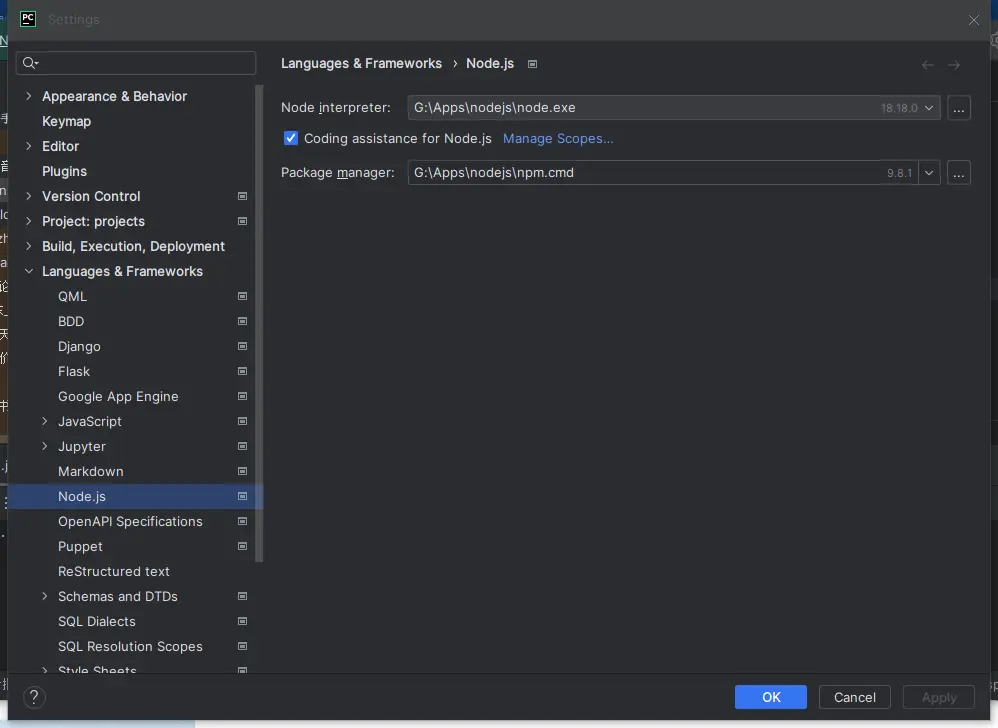Viewport: 998px width, 728px height.
Task: Click the PyCharm logo icon in title bar
Action: pyautogui.click(x=28, y=19)
